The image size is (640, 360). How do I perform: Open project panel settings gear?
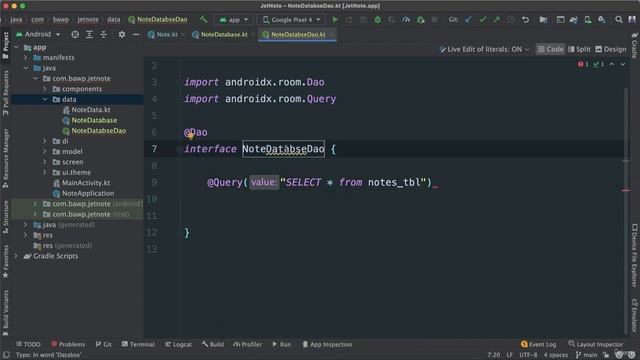click(122, 35)
